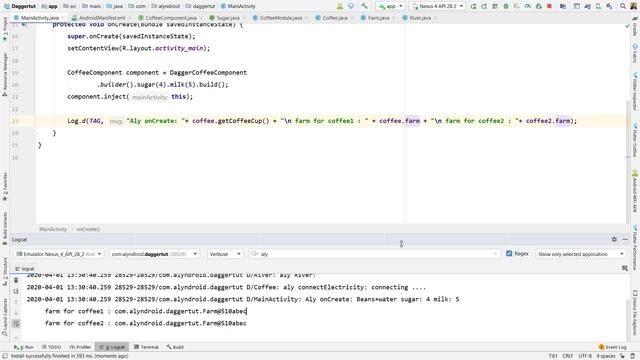640x360 pixels.
Task: Switch to the River.java tab
Action: (x=420, y=18)
